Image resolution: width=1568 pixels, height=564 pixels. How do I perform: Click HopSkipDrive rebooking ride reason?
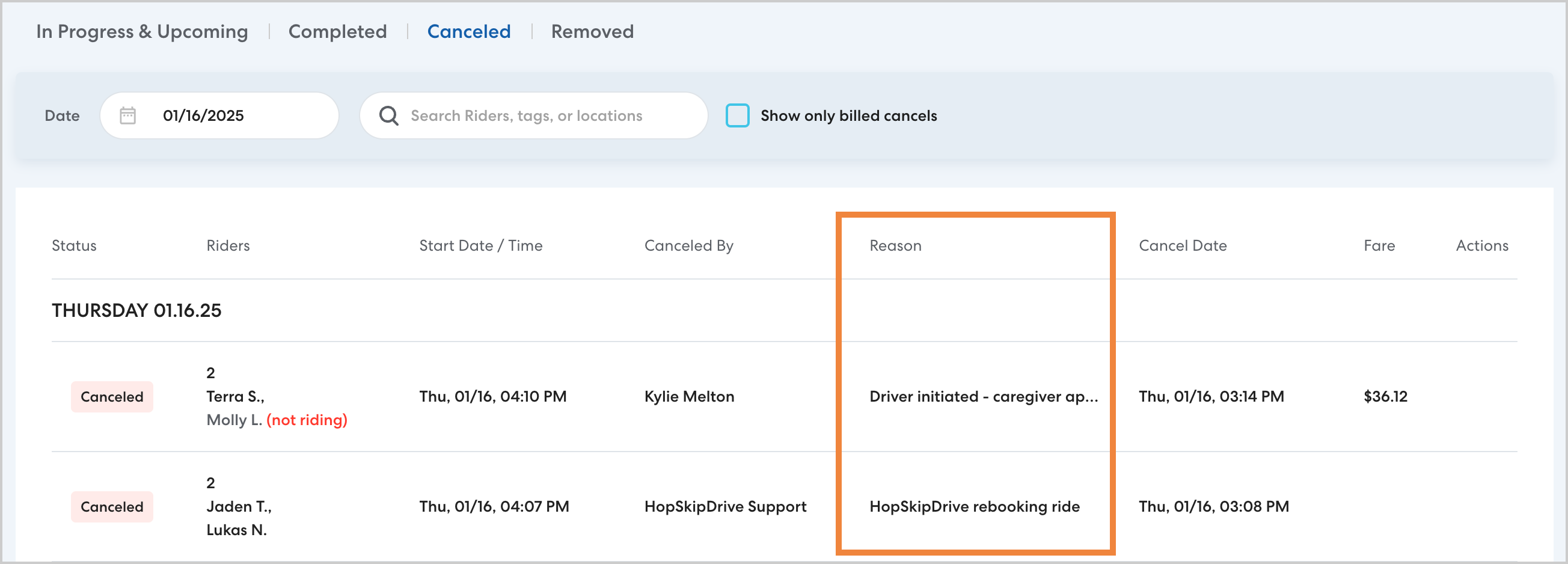pos(974,506)
